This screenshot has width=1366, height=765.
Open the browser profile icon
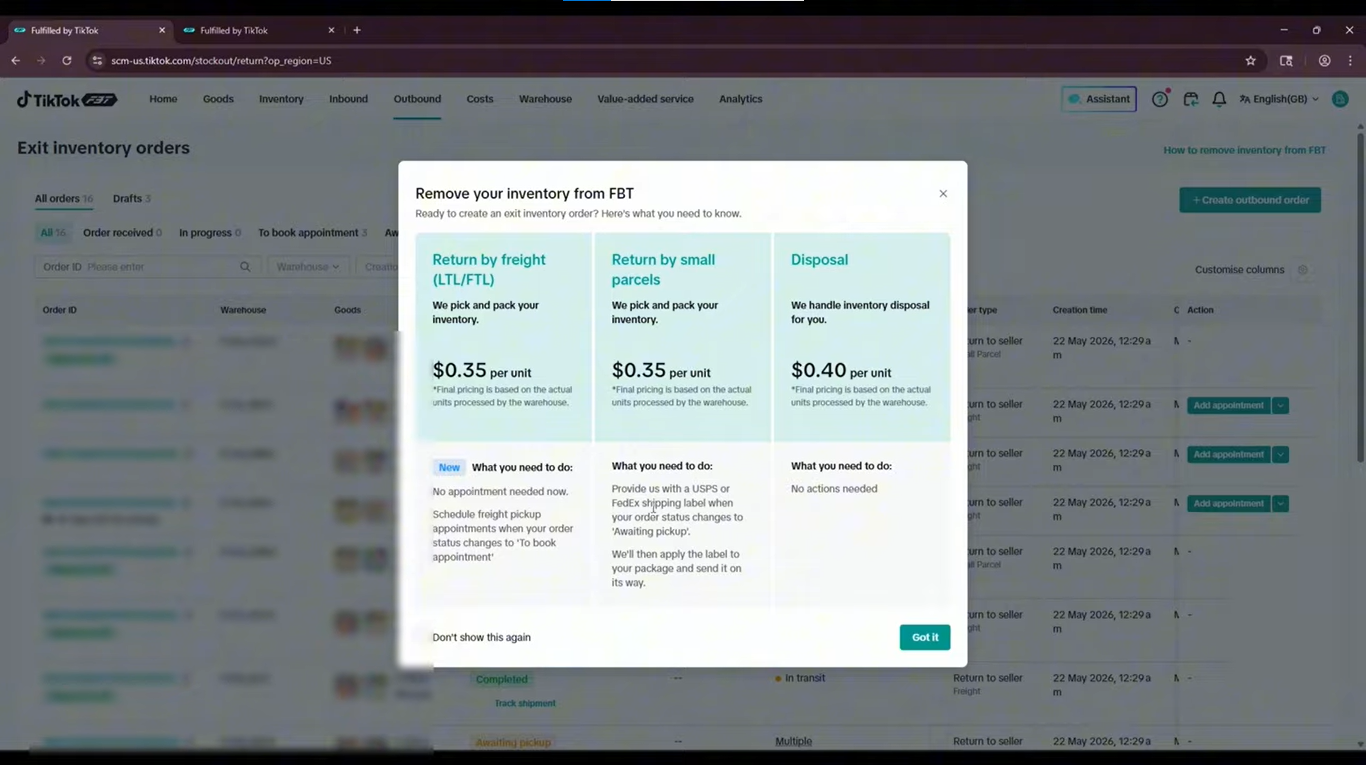pyautogui.click(x=1324, y=61)
